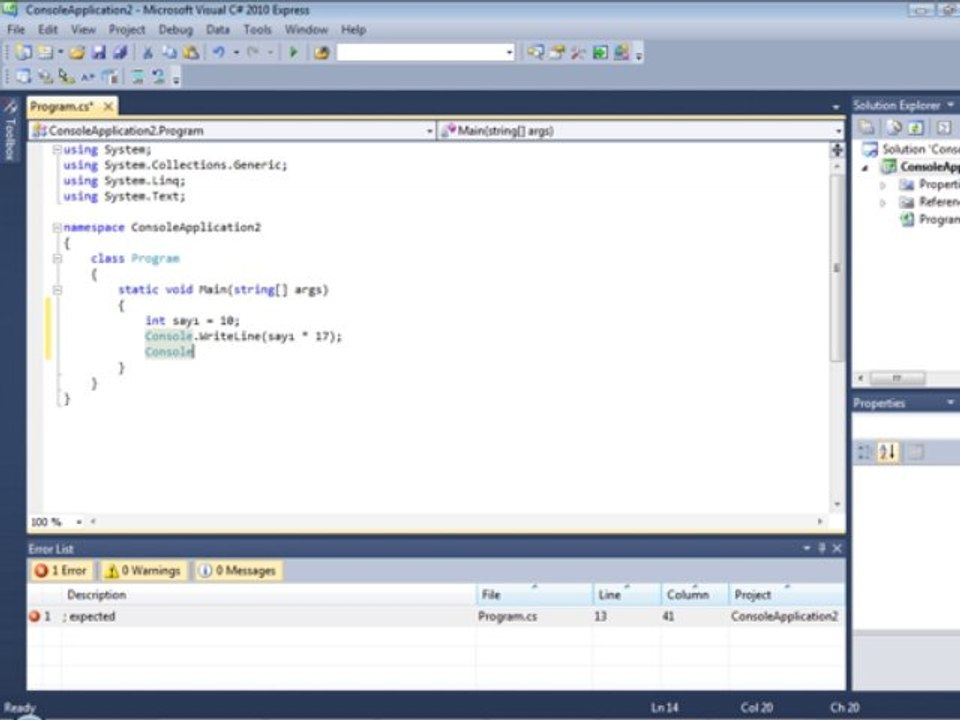Click the Extension Manager toolbar icon
The image size is (960, 720).
coord(622,53)
